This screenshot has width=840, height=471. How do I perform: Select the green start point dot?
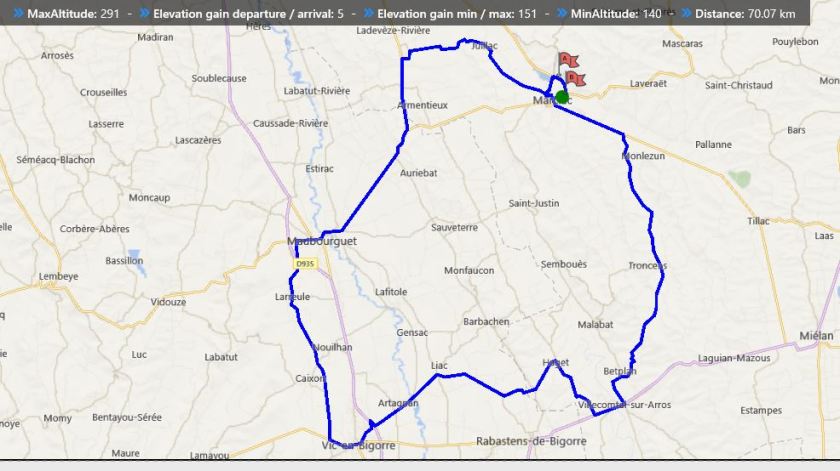562,97
